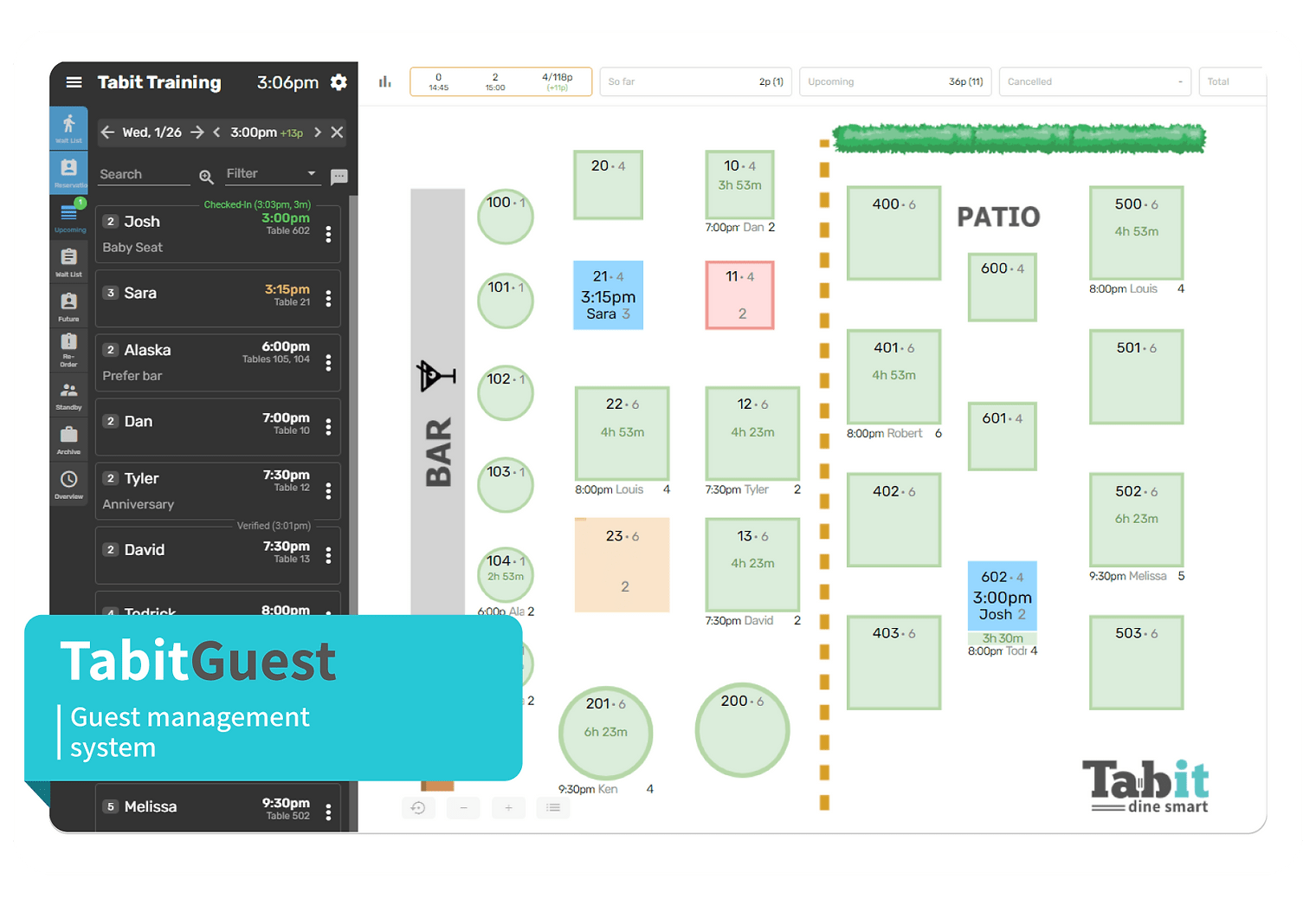
Task: Select patio table 400
Action: coord(893,233)
